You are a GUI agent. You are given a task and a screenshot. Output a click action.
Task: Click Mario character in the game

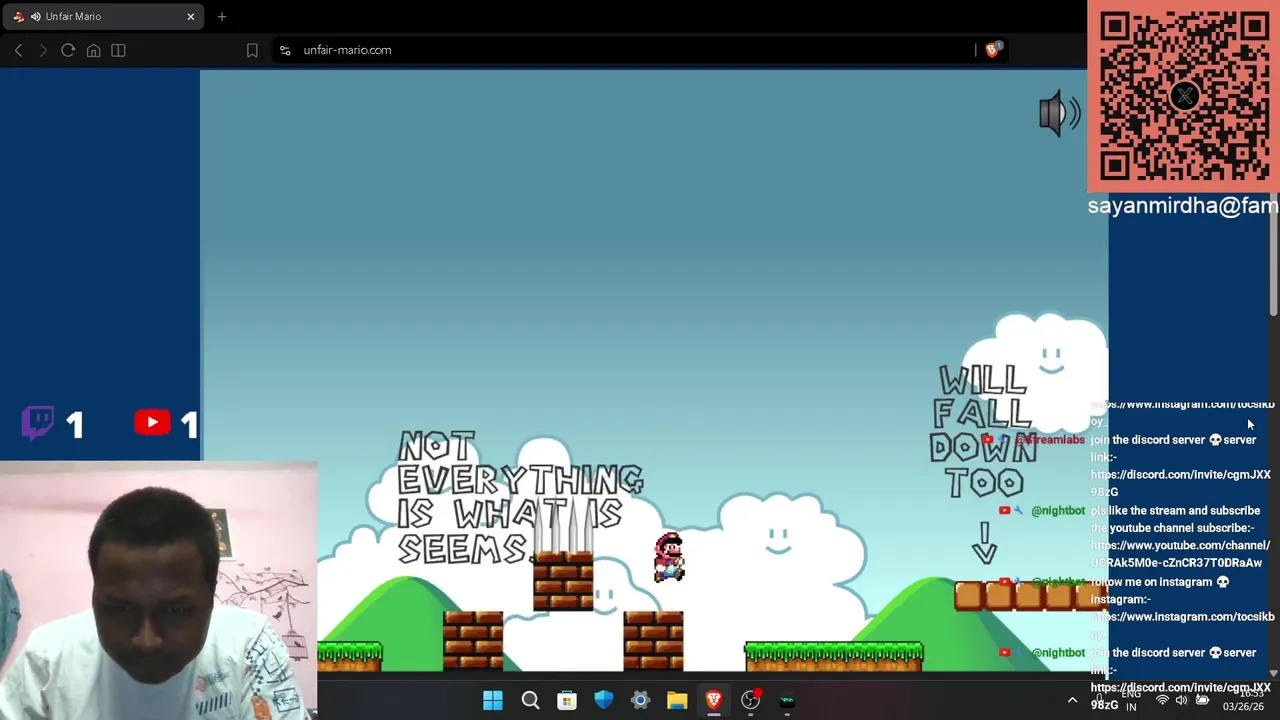(x=669, y=557)
